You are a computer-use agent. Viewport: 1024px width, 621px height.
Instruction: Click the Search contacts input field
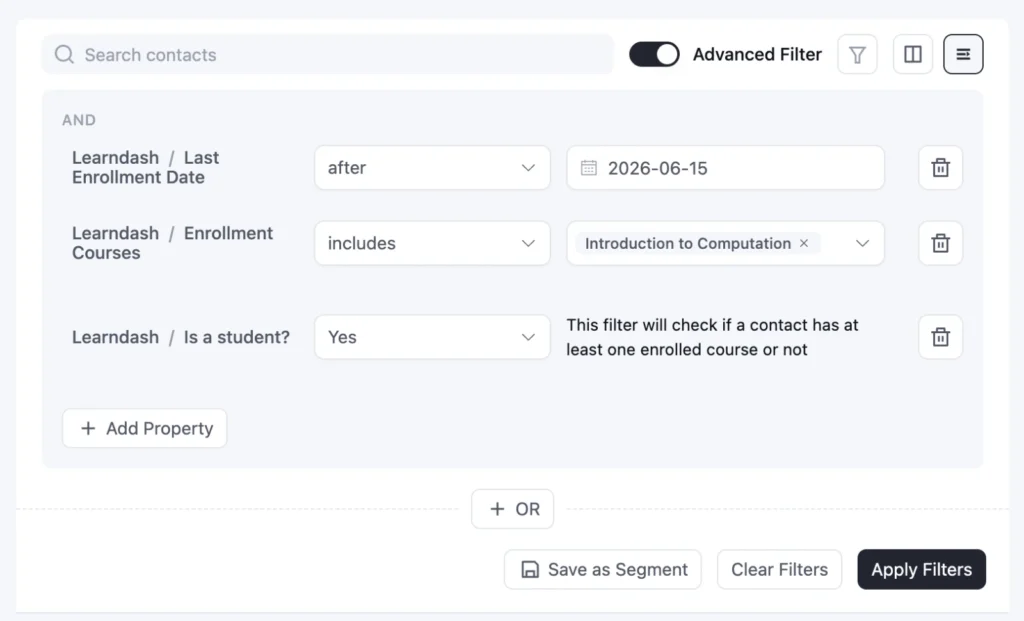point(328,54)
